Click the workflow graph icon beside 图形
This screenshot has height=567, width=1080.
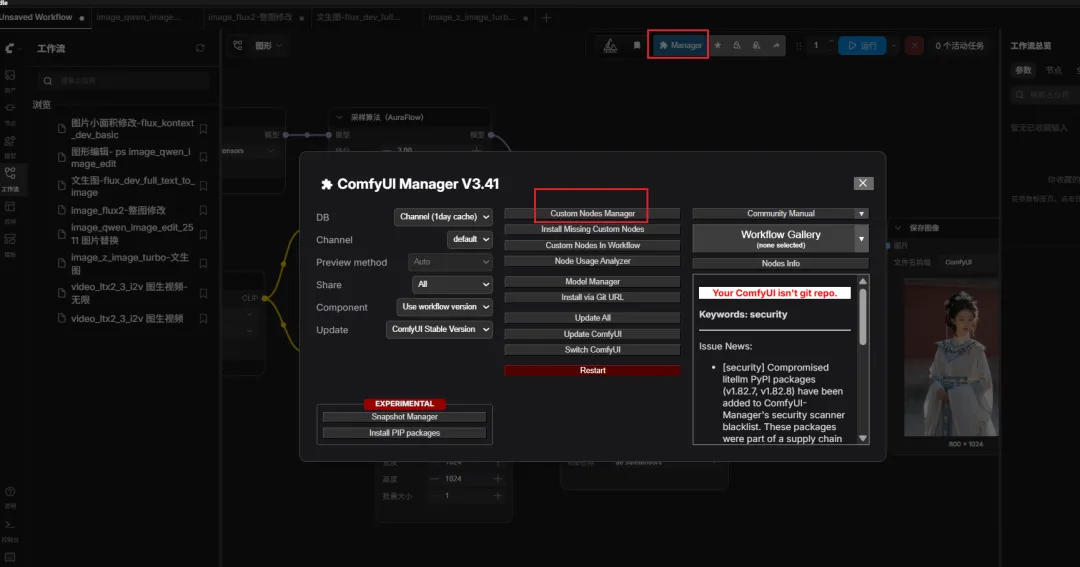(238, 45)
